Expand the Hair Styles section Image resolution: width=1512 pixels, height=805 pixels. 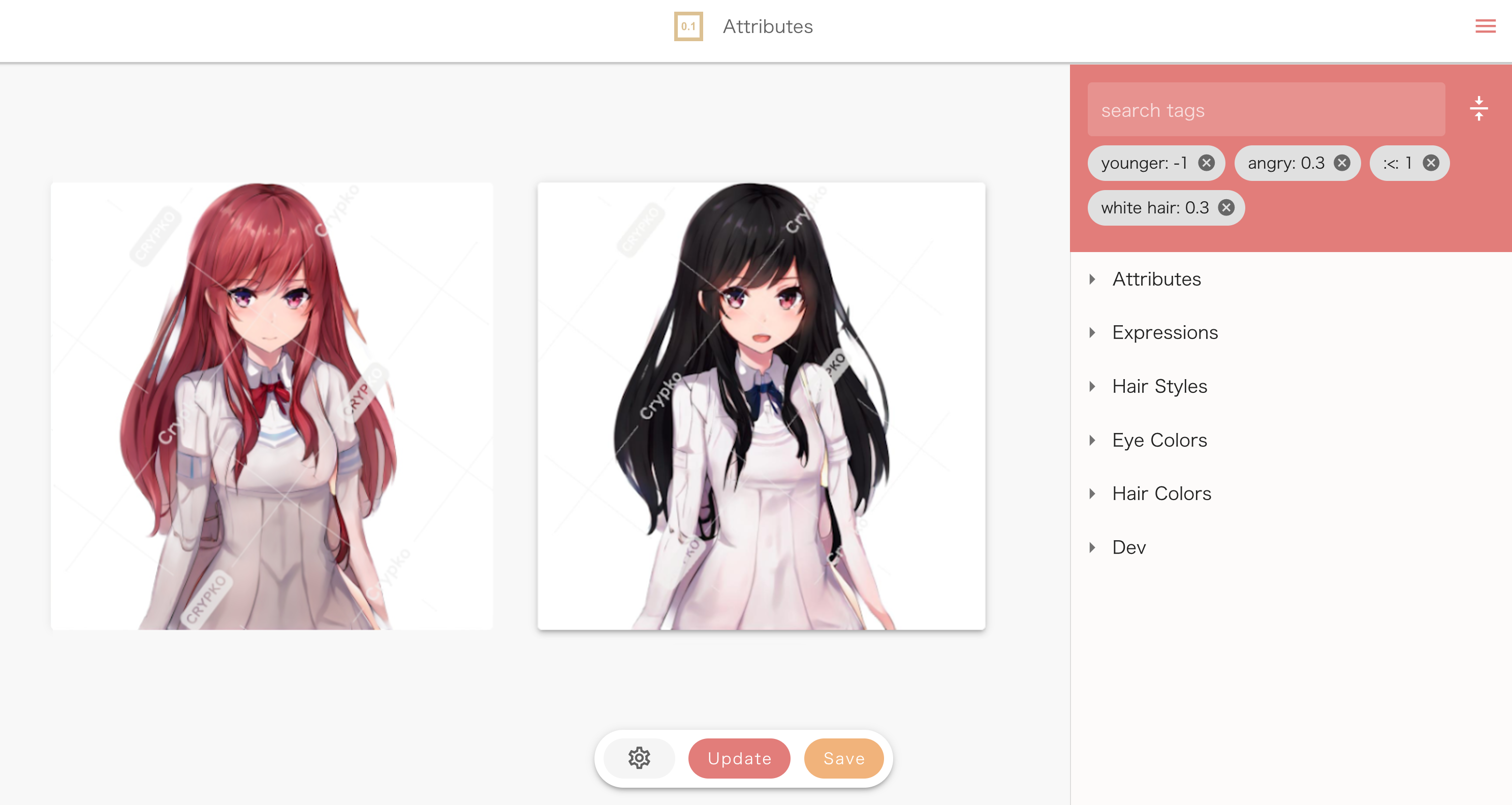pos(1160,385)
